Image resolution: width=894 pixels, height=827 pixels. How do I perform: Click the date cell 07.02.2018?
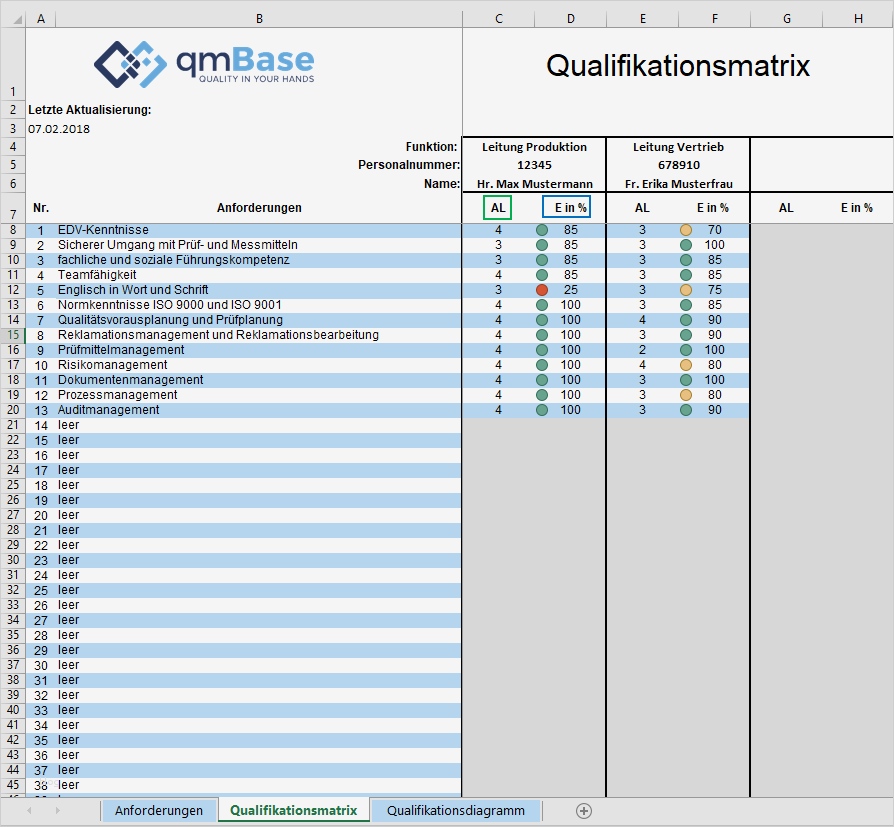click(58, 129)
